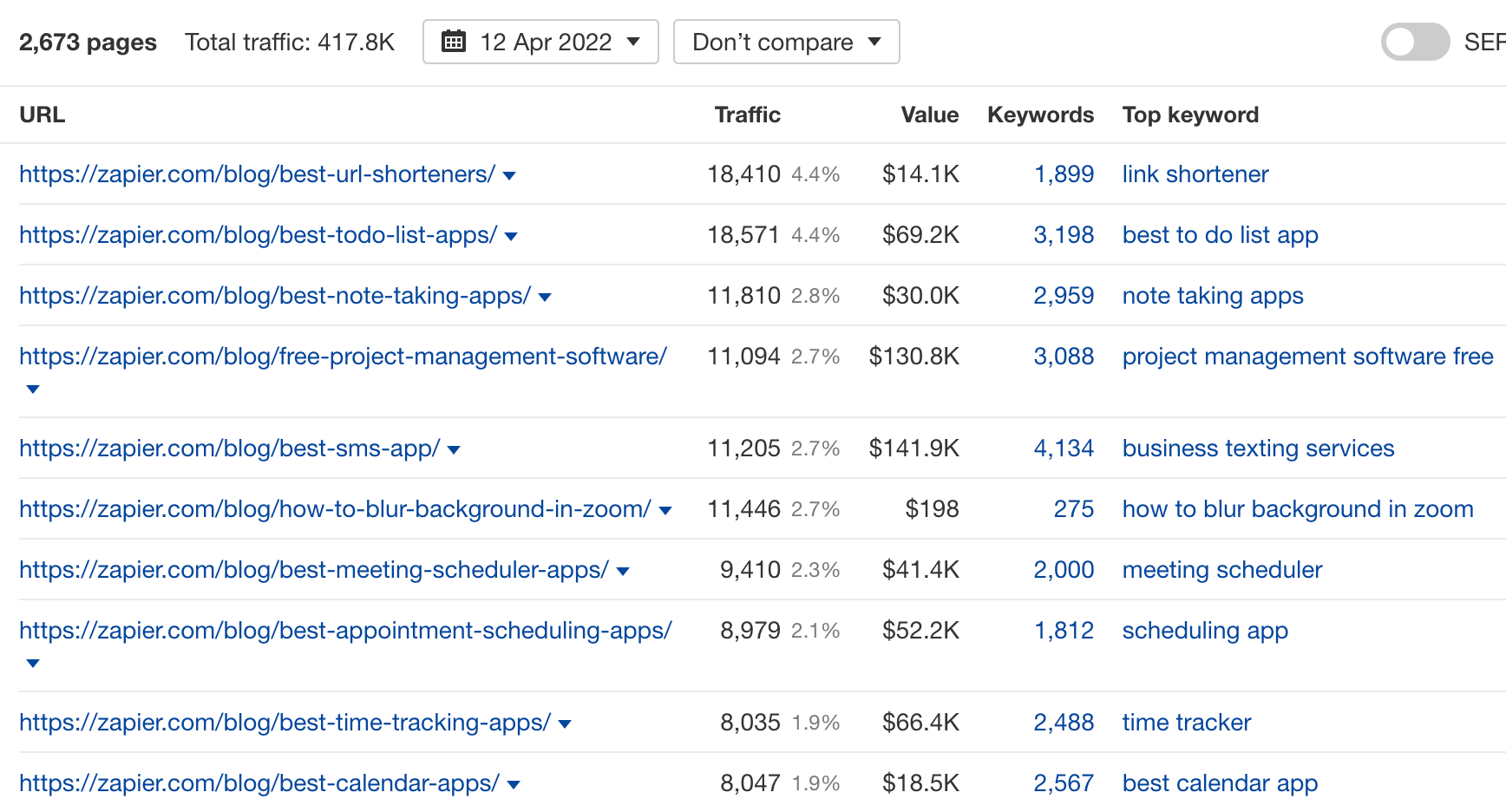Click "2,000" keywords for best-meeting-scheduler-apps

(x=1064, y=570)
